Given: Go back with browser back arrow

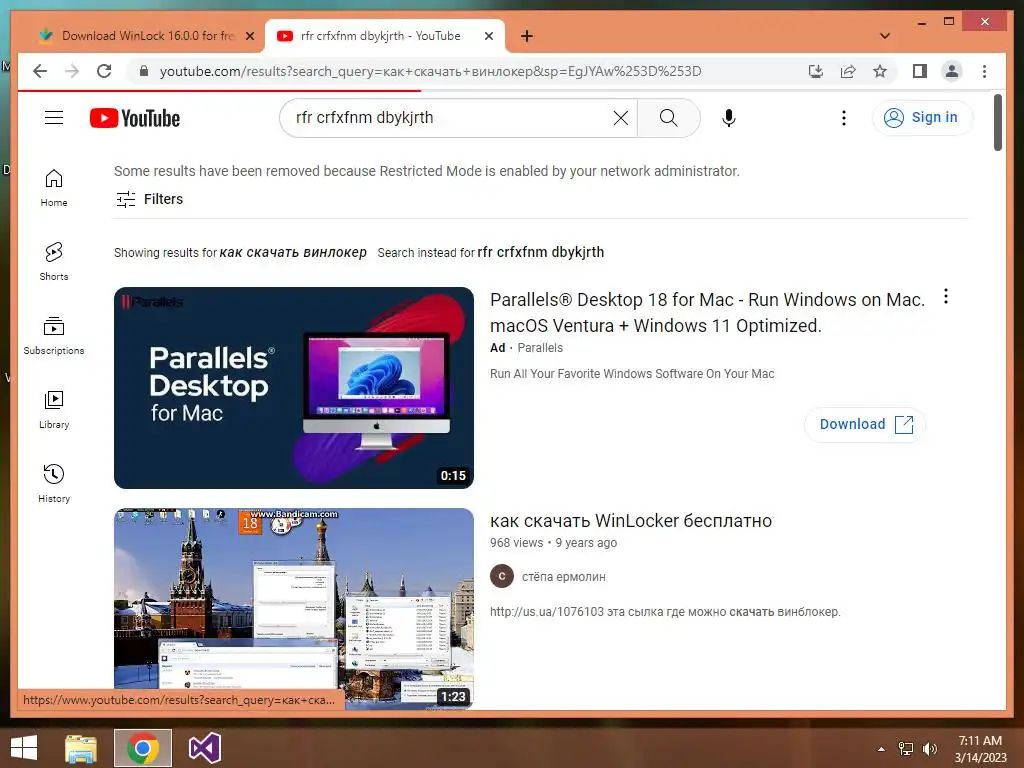Looking at the screenshot, I should [x=40, y=71].
